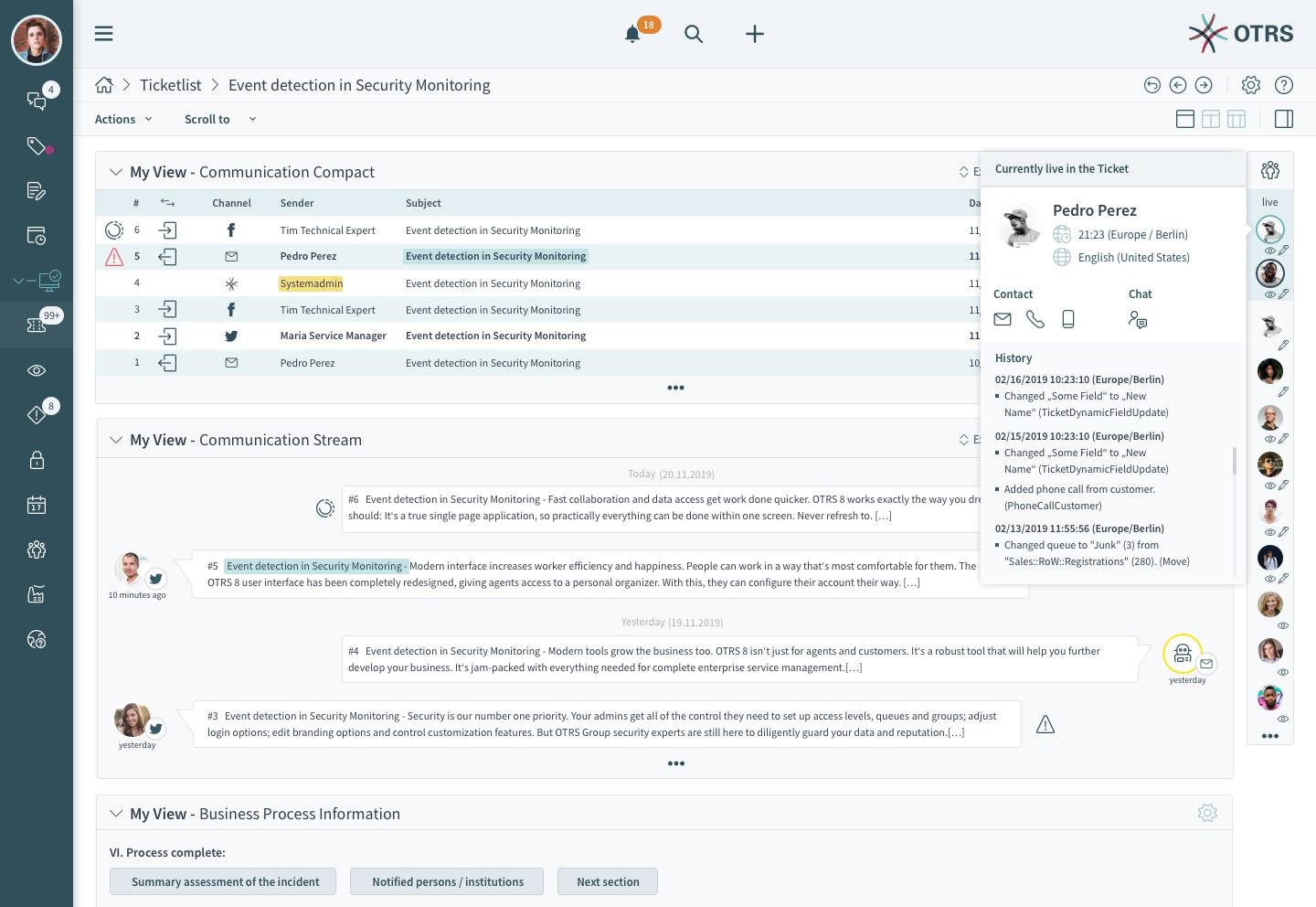Image resolution: width=1316 pixels, height=907 pixels.
Task: Click the Next section button
Action: [x=608, y=881]
